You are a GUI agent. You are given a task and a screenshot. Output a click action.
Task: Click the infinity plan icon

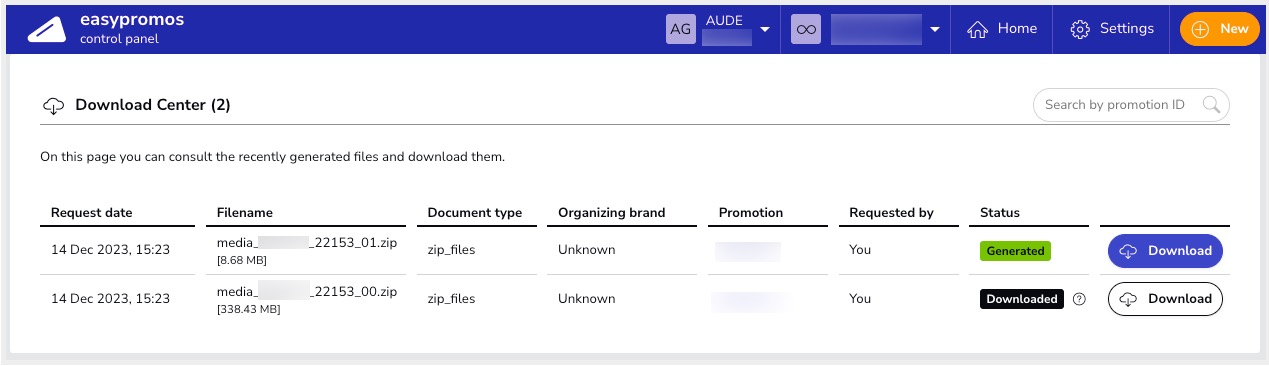click(x=806, y=30)
